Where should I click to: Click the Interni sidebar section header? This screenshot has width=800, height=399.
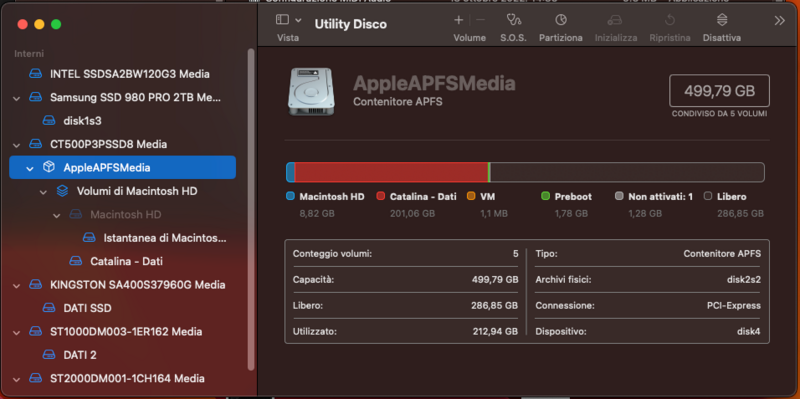29,54
